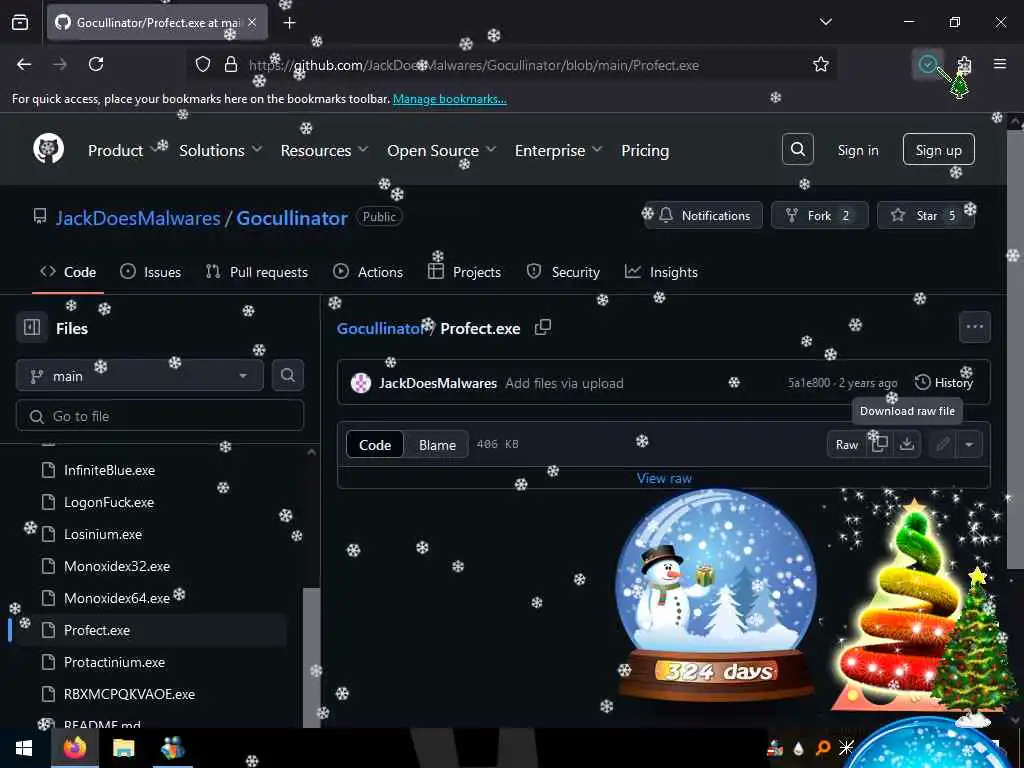Click the tracking protection shield icon
This screenshot has height=768, width=1024.
point(203,65)
